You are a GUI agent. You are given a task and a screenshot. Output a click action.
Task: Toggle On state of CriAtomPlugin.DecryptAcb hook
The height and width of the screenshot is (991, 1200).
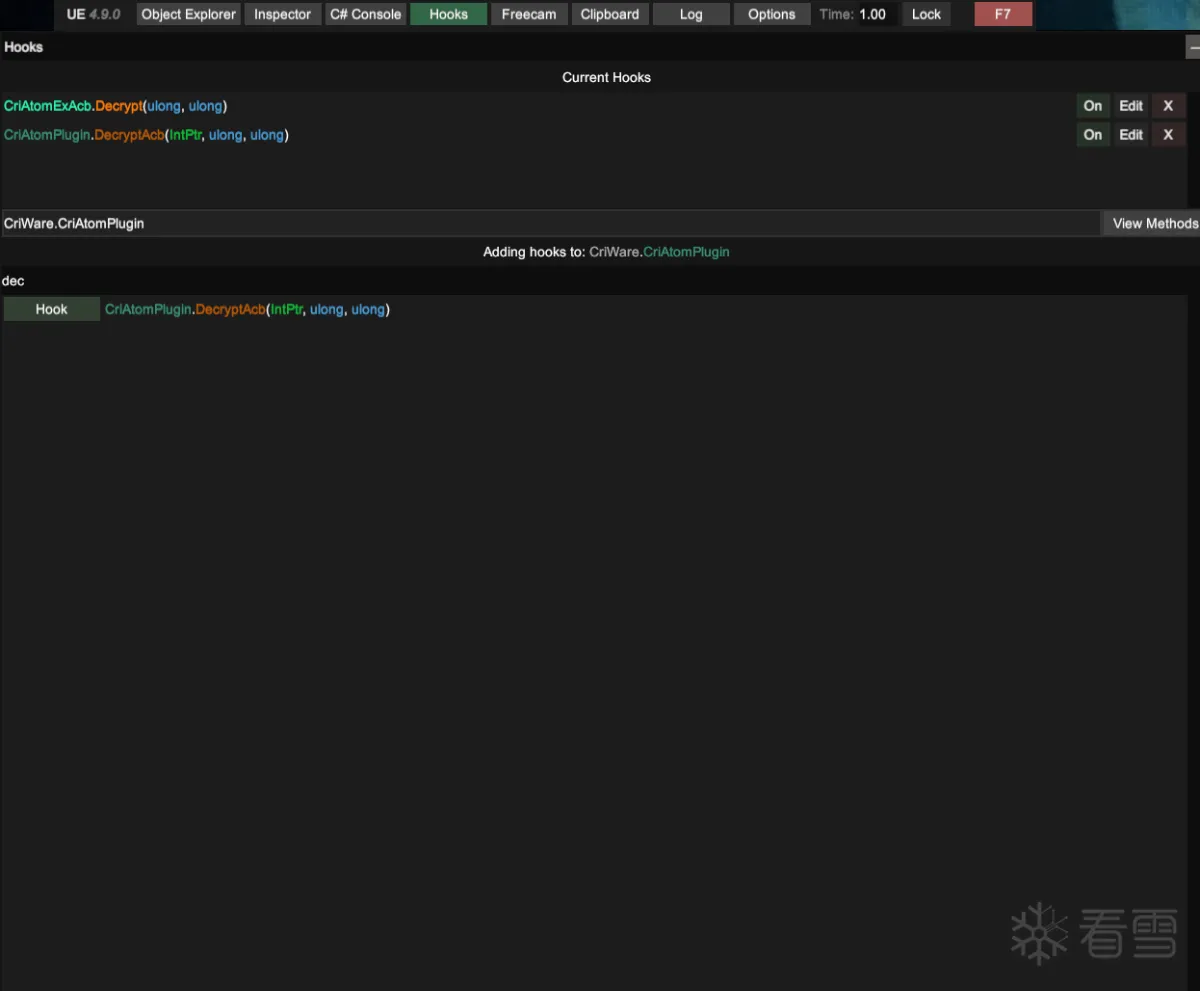click(1092, 134)
